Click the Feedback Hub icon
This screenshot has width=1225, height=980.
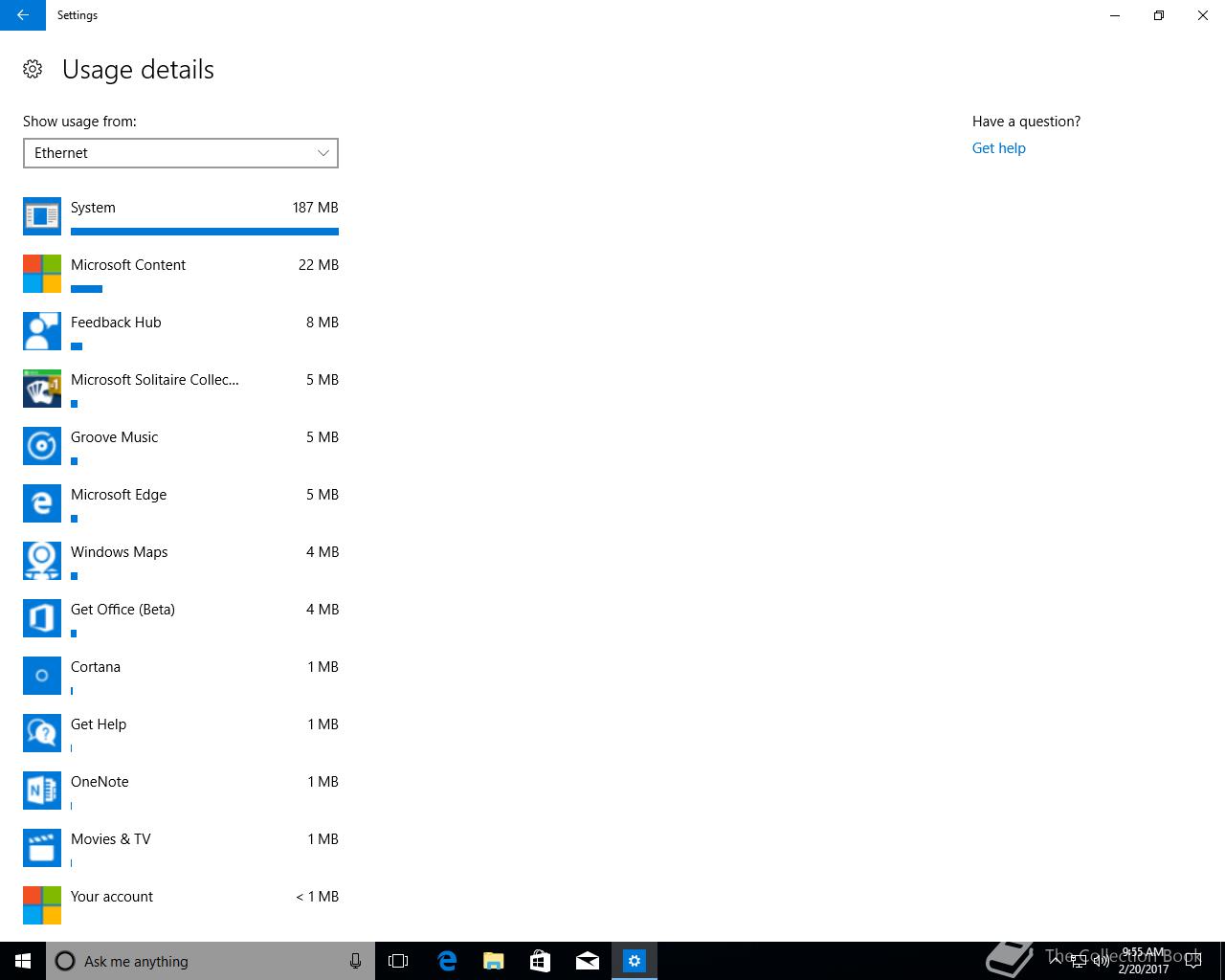tap(42, 331)
